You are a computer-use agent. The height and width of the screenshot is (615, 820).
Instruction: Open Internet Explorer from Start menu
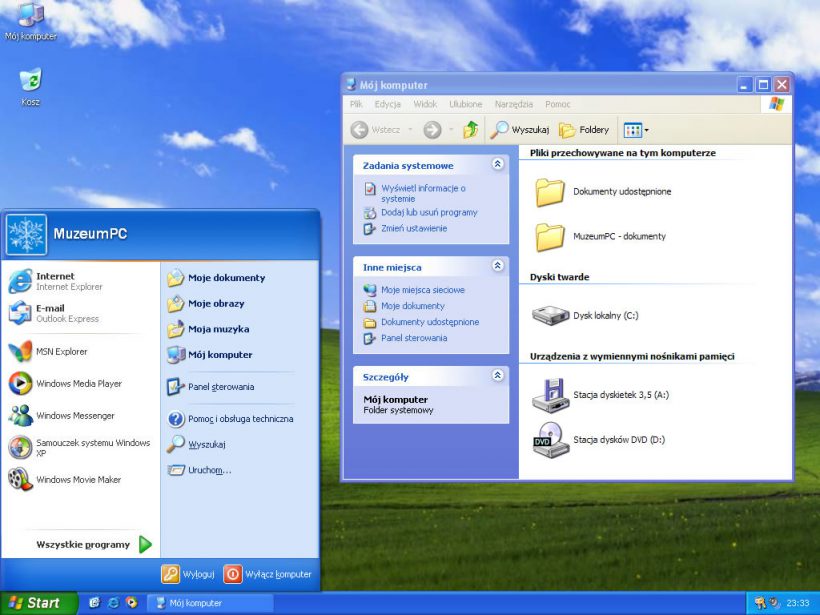pos(60,281)
